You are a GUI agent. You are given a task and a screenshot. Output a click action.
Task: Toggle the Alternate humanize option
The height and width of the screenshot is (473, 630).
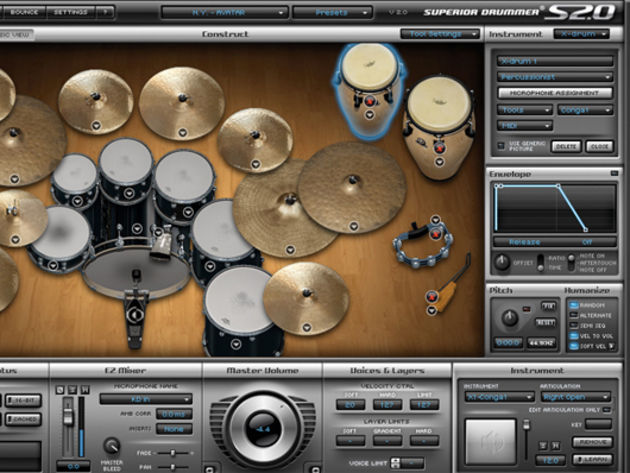click(573, 315)
